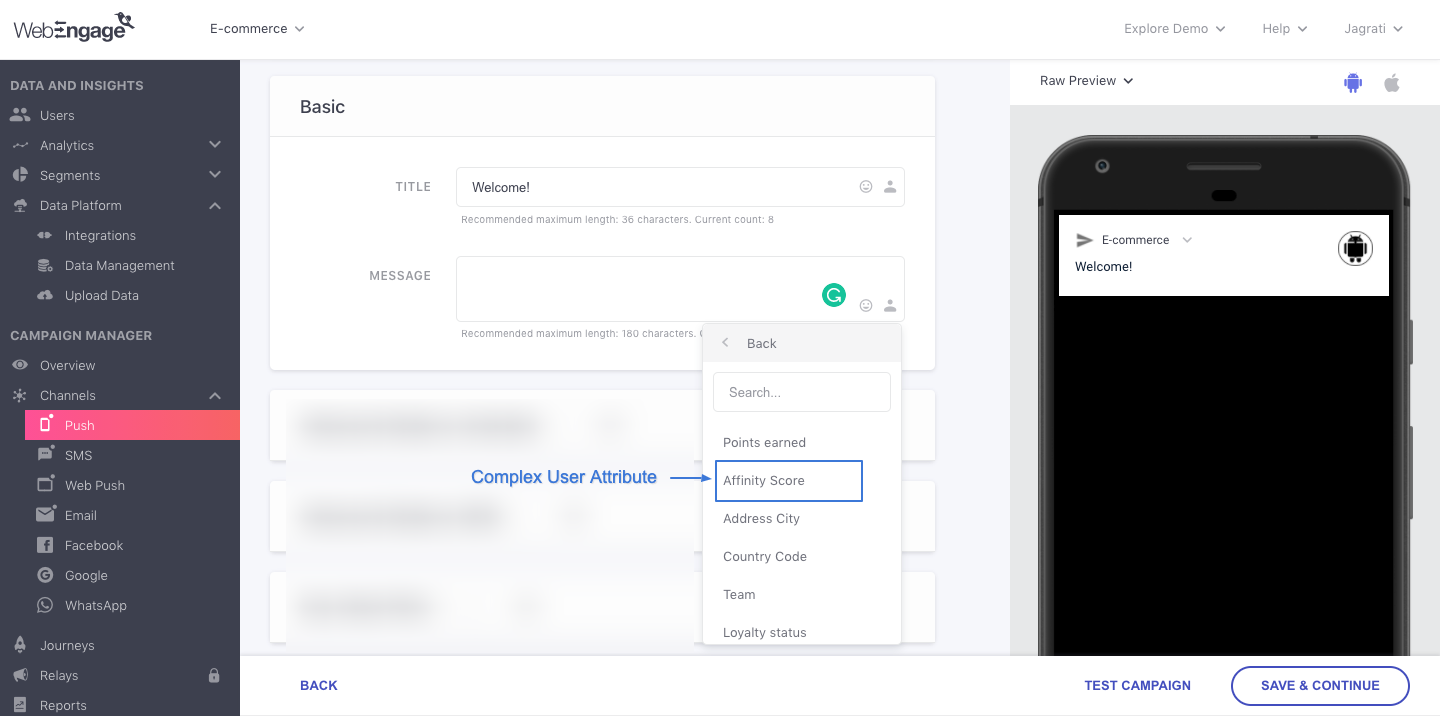Click the Data Platform cloud icon
Screen dimensions: 1440x716
point(19,205)
